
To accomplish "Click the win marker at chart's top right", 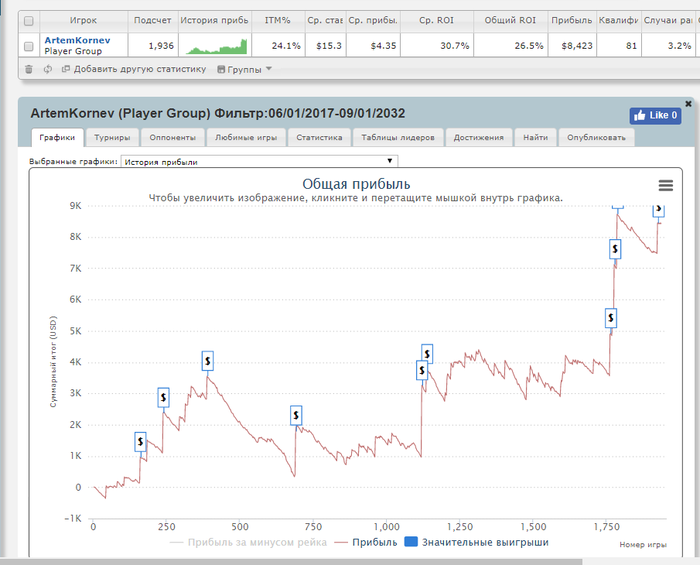I will (x=658, y=210).
